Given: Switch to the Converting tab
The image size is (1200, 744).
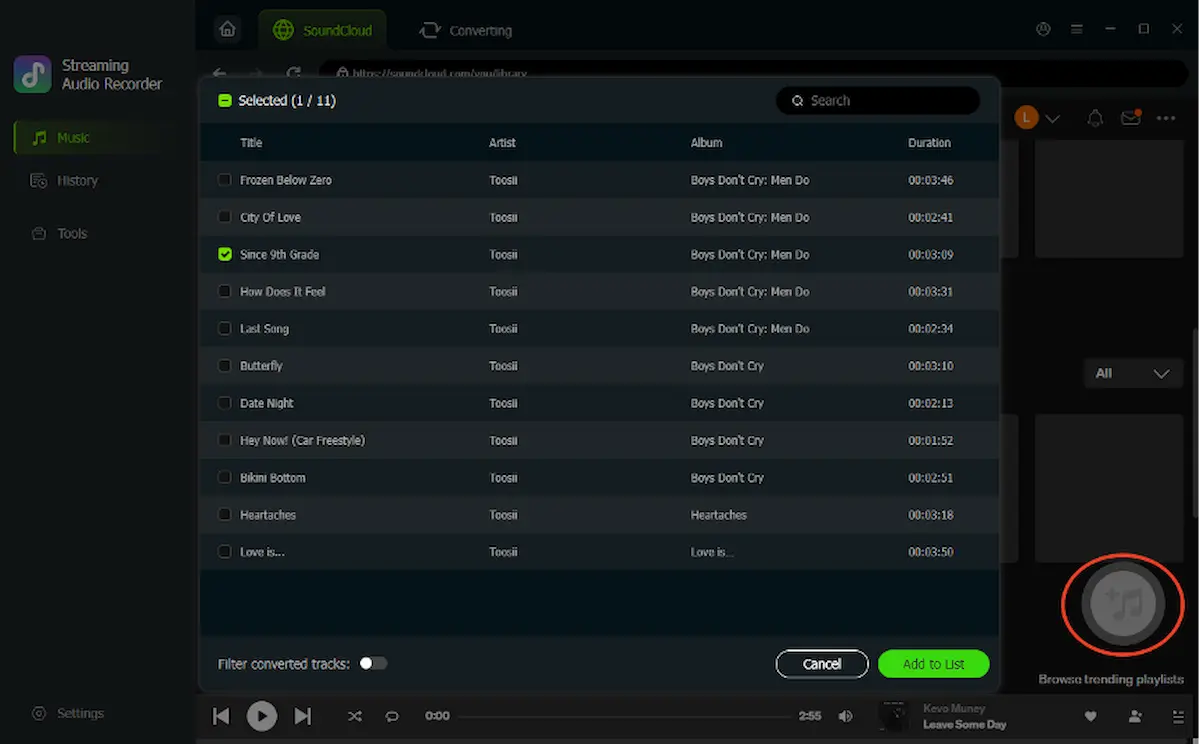Looking at the screenshot, I should (x=466, y=31).
